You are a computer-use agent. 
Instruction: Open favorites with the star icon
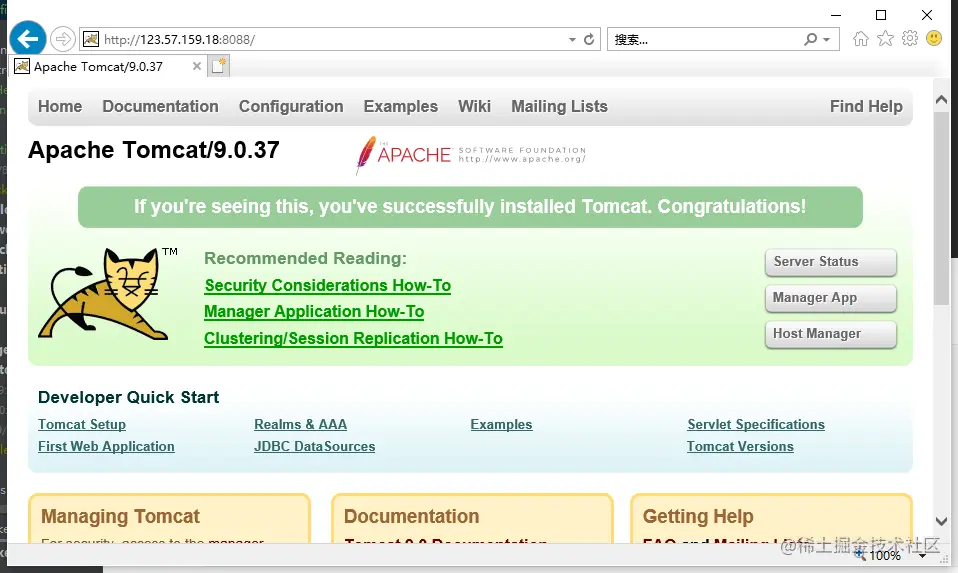click(885, 39)
